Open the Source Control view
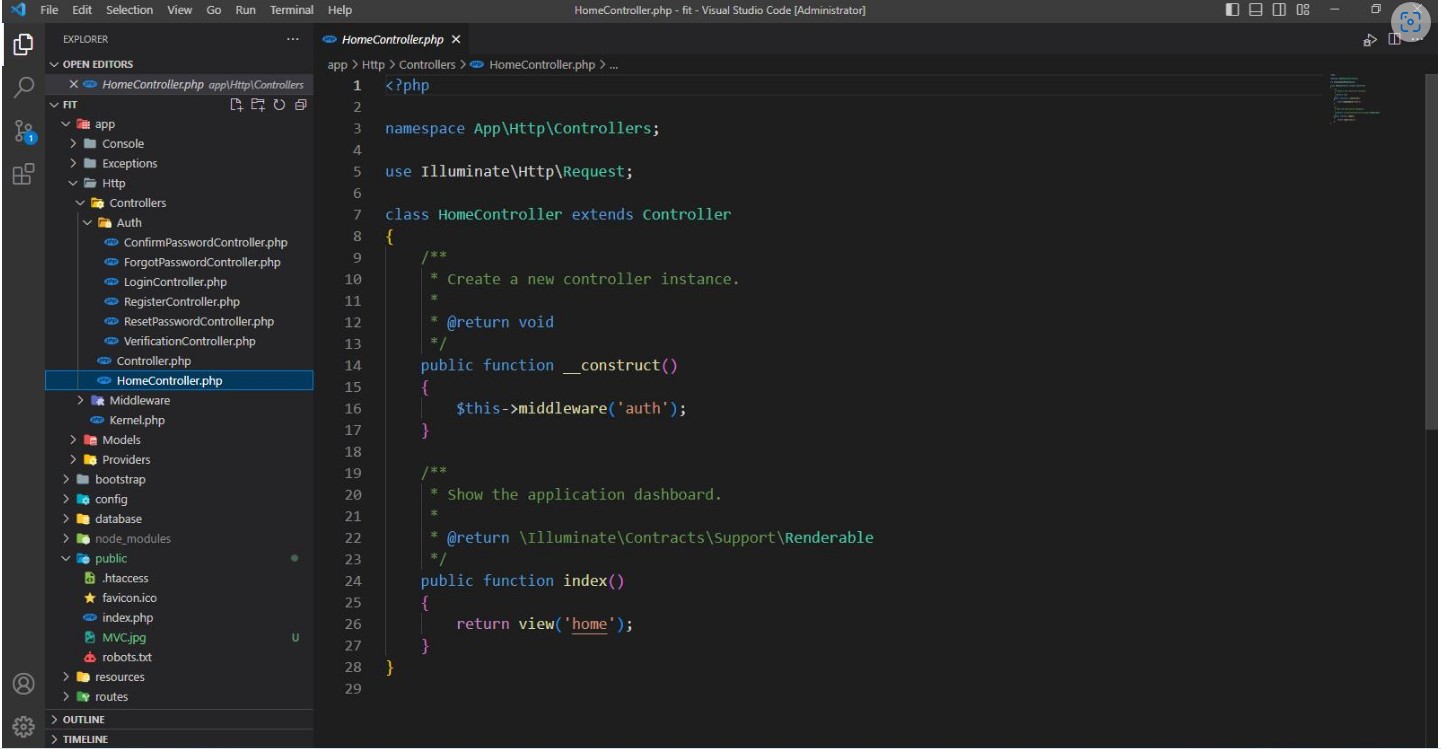 click(x=23, y=131)
